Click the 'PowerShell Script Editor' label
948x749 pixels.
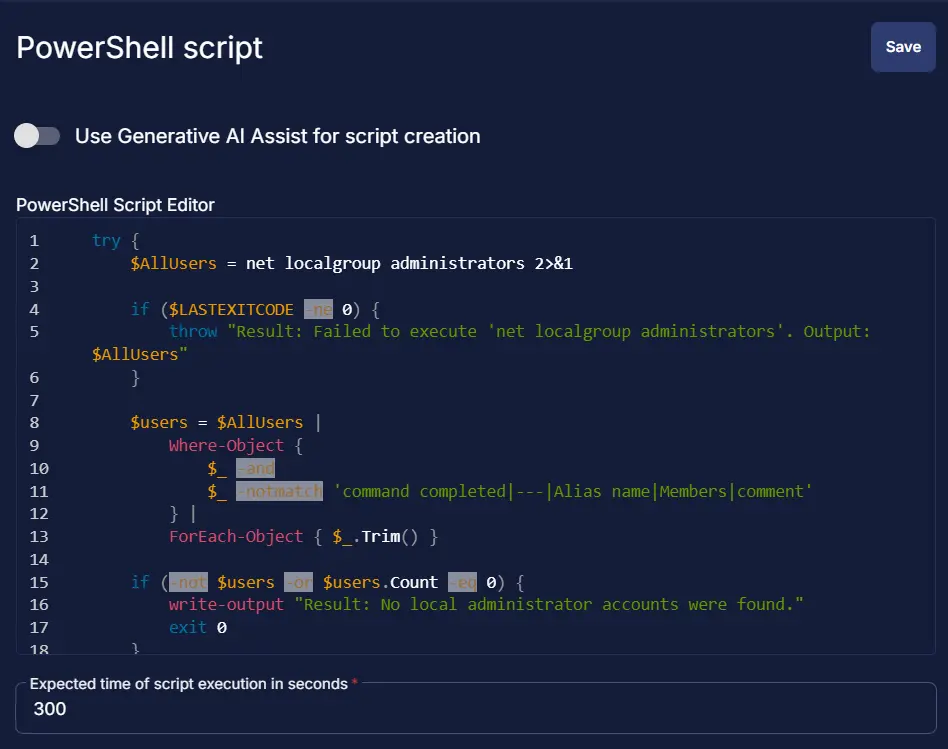coord(115,205)
